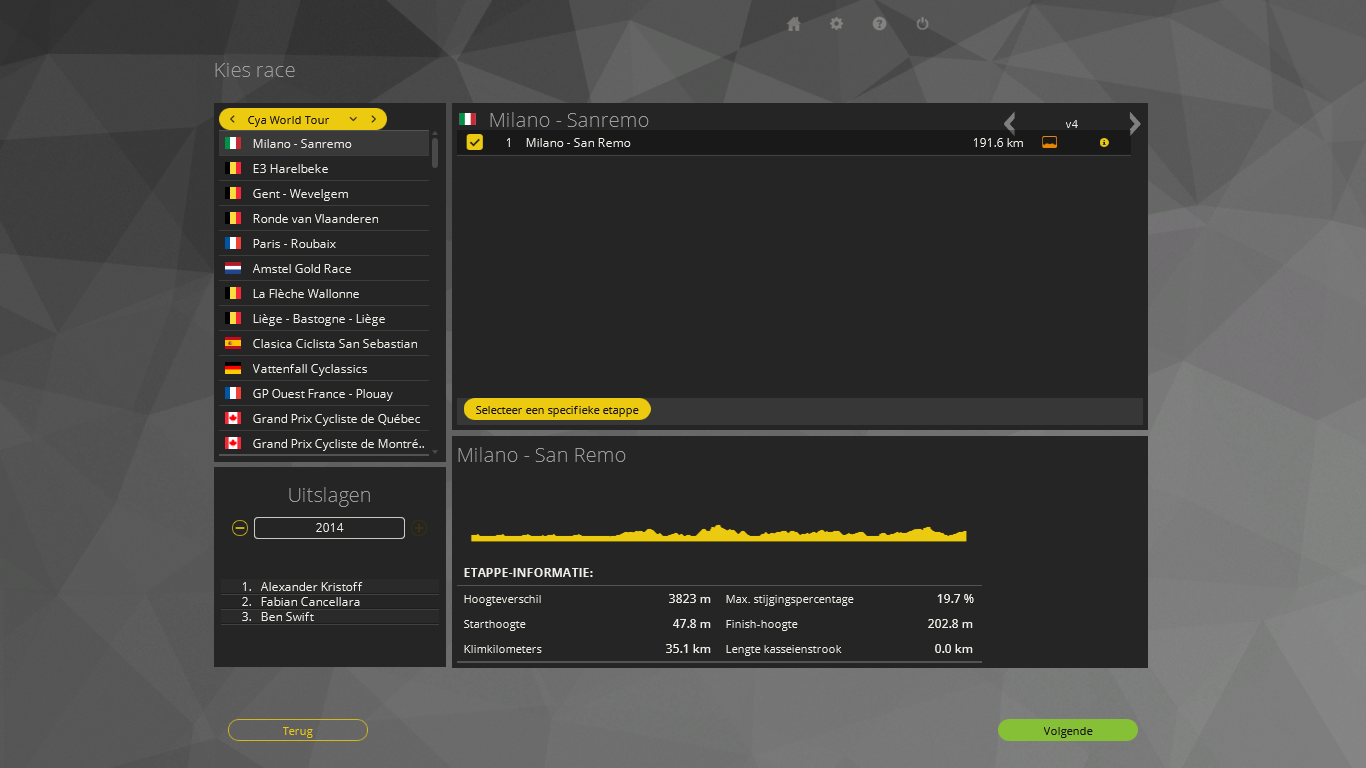Go to the home screen icon
1366x768 pixels.
(x=794, y=24)
